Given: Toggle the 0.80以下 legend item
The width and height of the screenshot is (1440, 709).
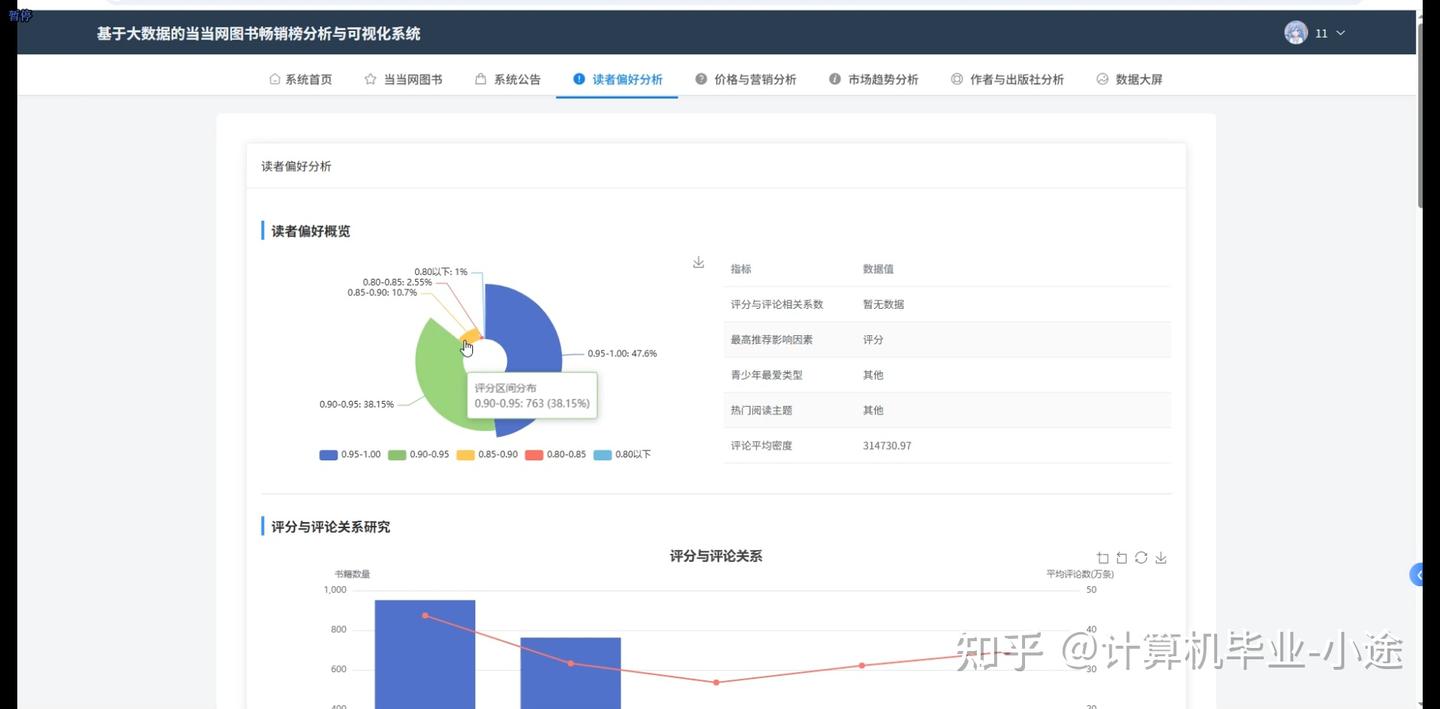Looking at the screenshot, I should 601,453.
